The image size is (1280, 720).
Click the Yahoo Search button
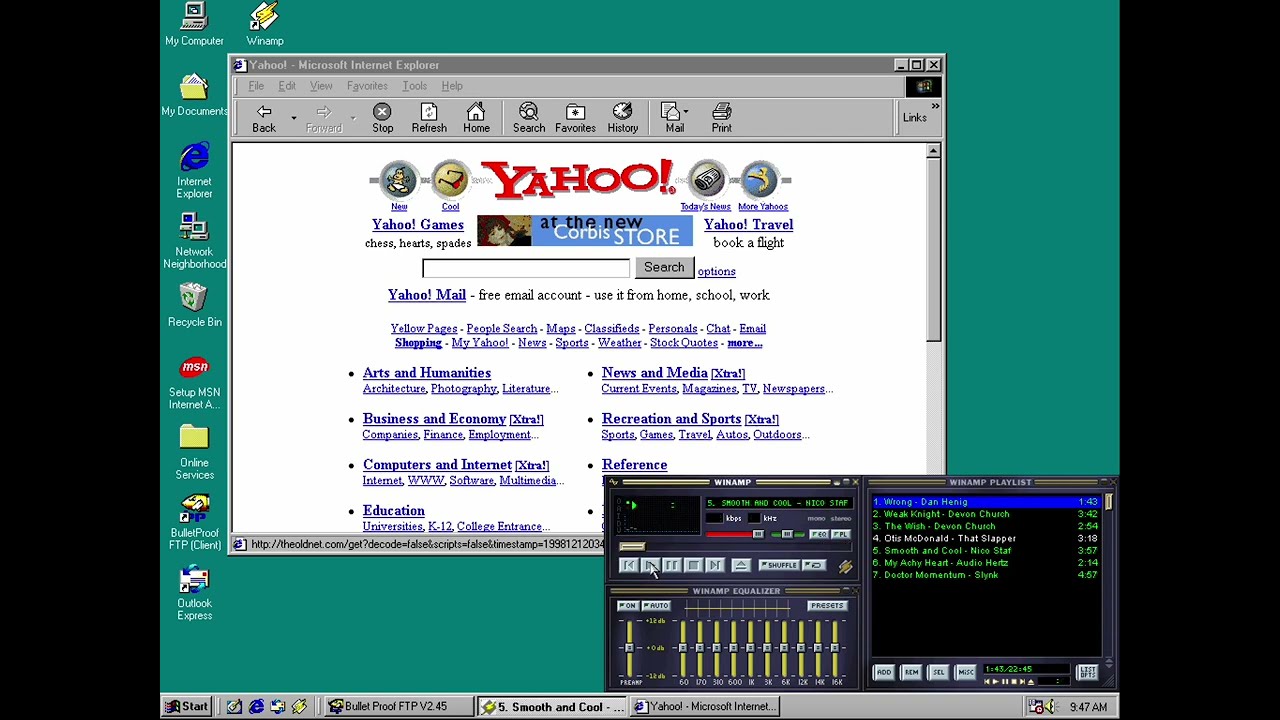tap(664, 268)
